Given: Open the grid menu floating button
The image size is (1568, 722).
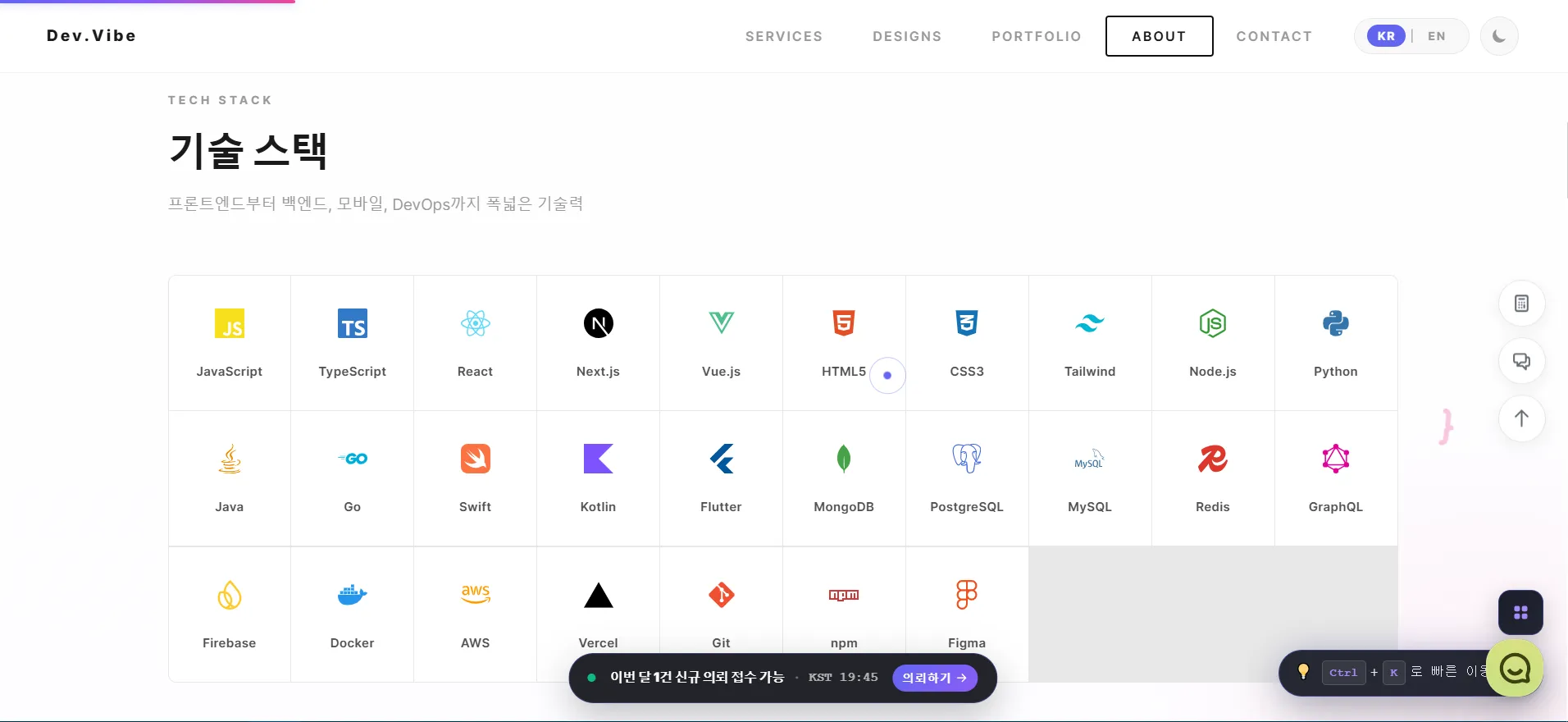Looking at the screenshot, I should click(x=1520, y=612).
